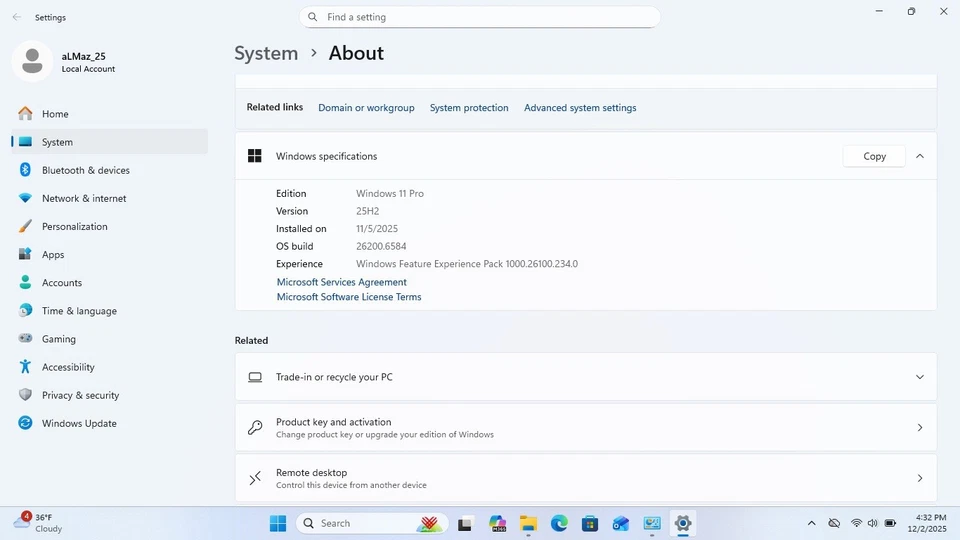960x540 pixels.
Task: Open Domain or workgroup link
Action: click(x=366, y=108)
